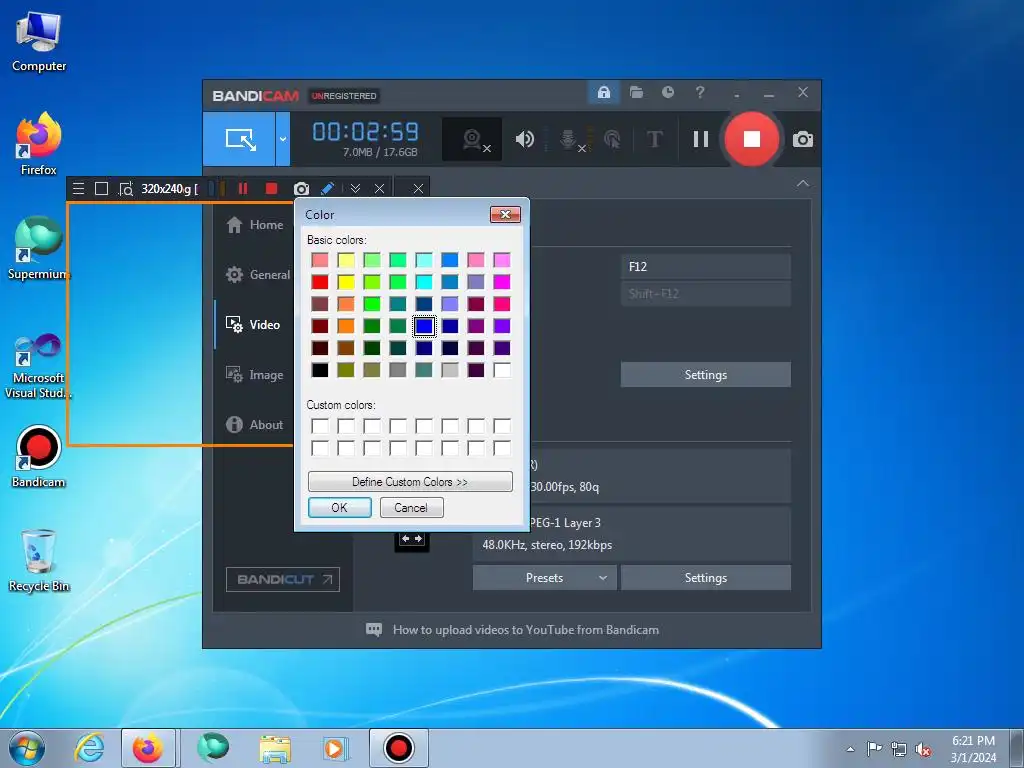Click Define Custom Colors button
This screenshot has height=768, width=1024.
pos(410,482)
